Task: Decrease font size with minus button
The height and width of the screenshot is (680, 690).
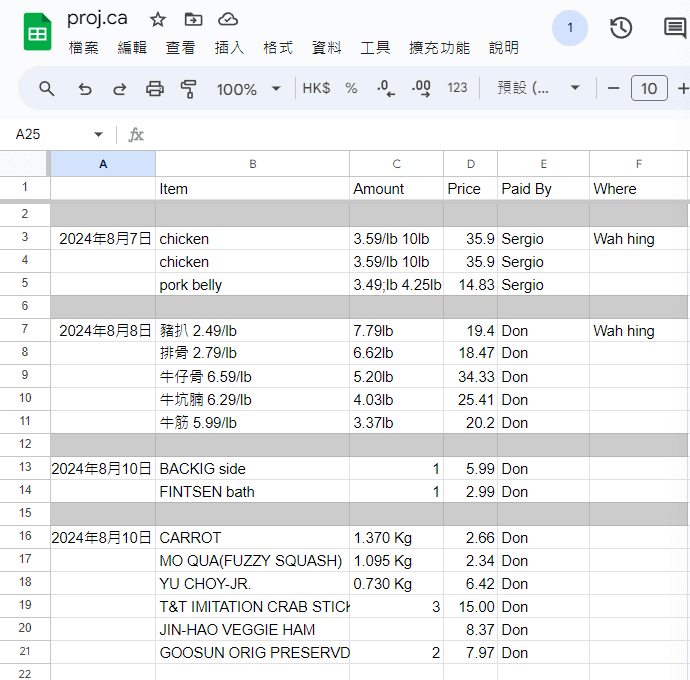Action: click(x=613, y=89)
